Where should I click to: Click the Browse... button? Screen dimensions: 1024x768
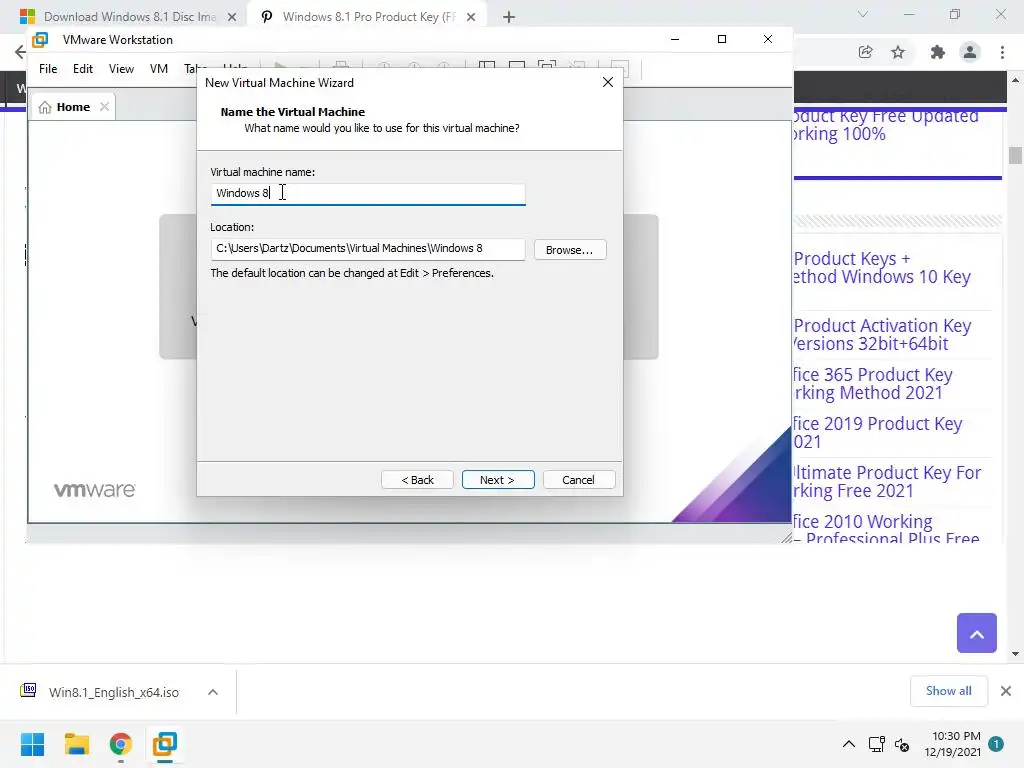pyautogui.click(x=569, y=250)
